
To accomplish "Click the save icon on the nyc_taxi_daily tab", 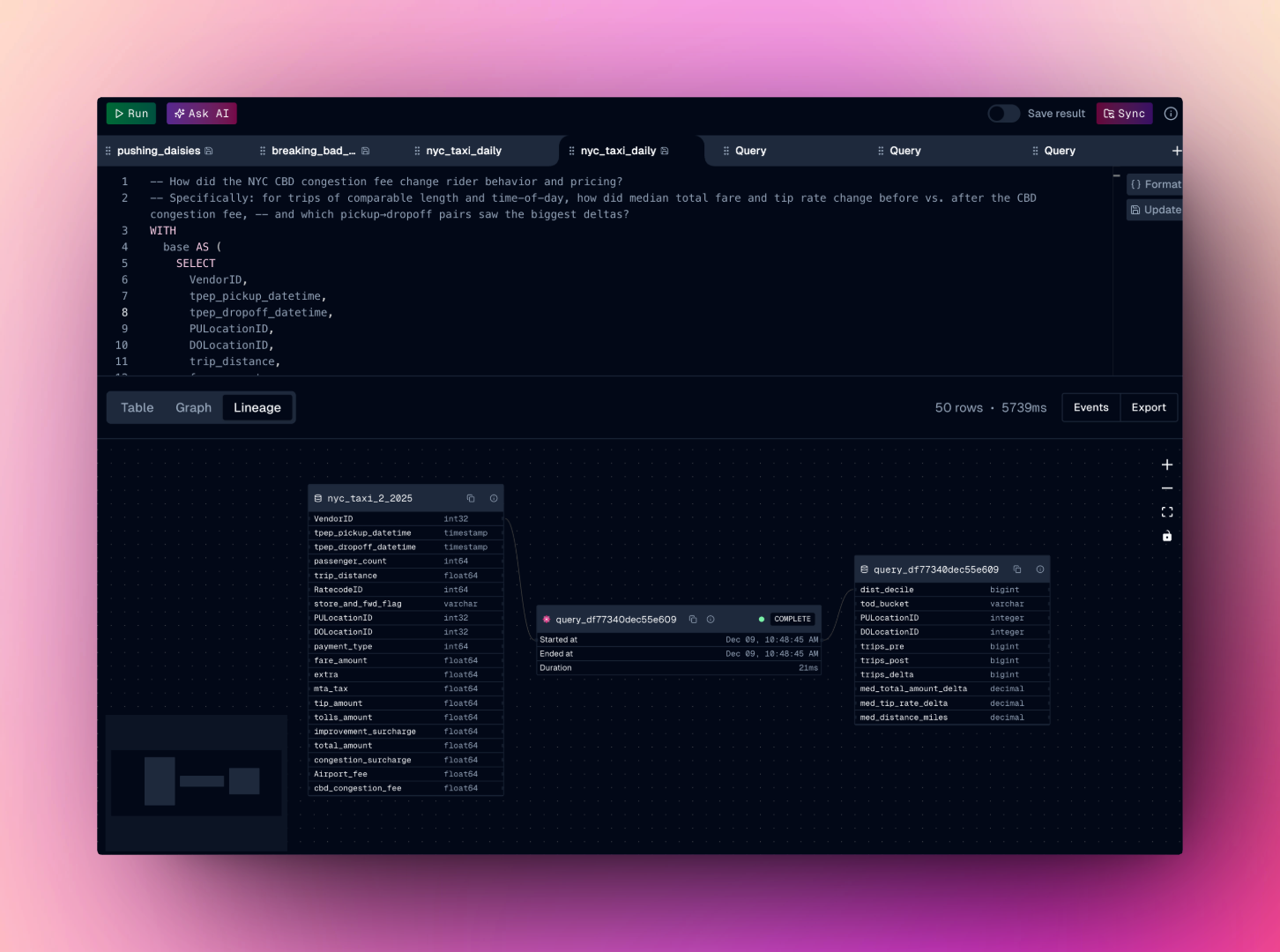I will [x=665, y=151].
